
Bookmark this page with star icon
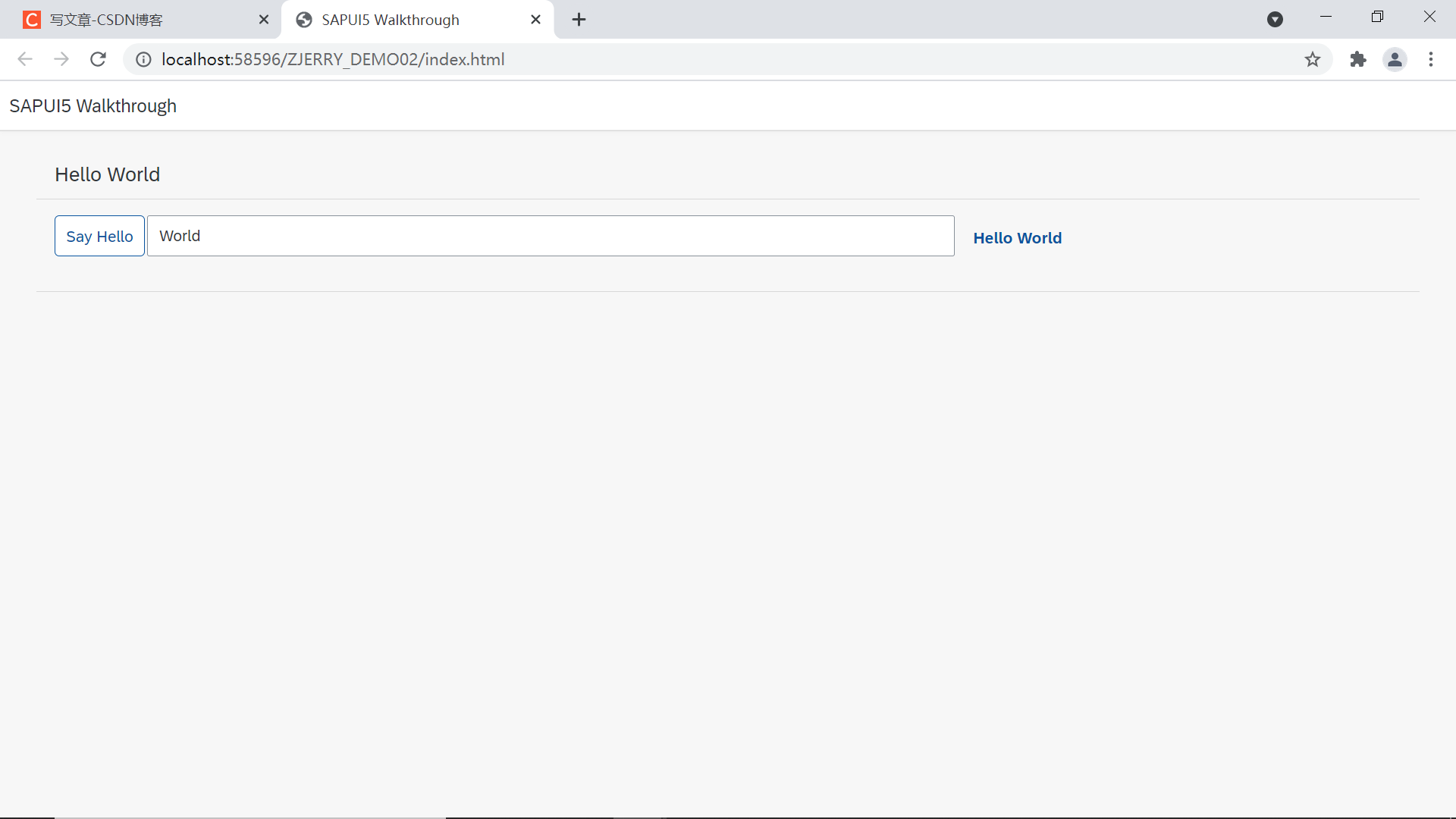[1313, 59]
